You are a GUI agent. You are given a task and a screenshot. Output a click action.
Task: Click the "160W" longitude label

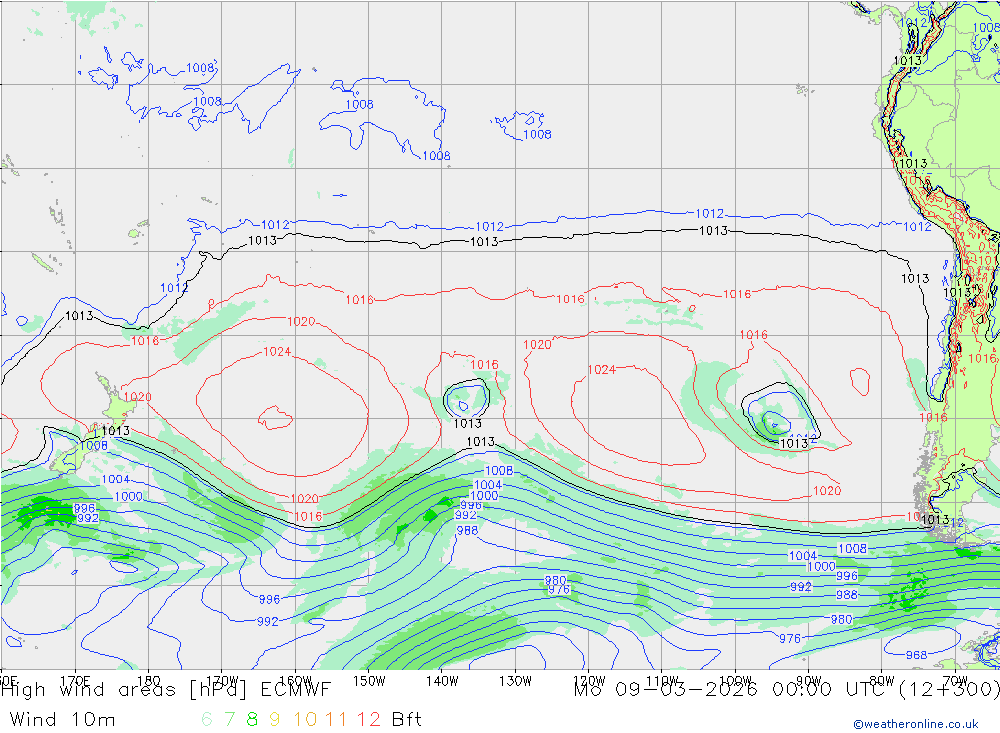click(295, 681)
